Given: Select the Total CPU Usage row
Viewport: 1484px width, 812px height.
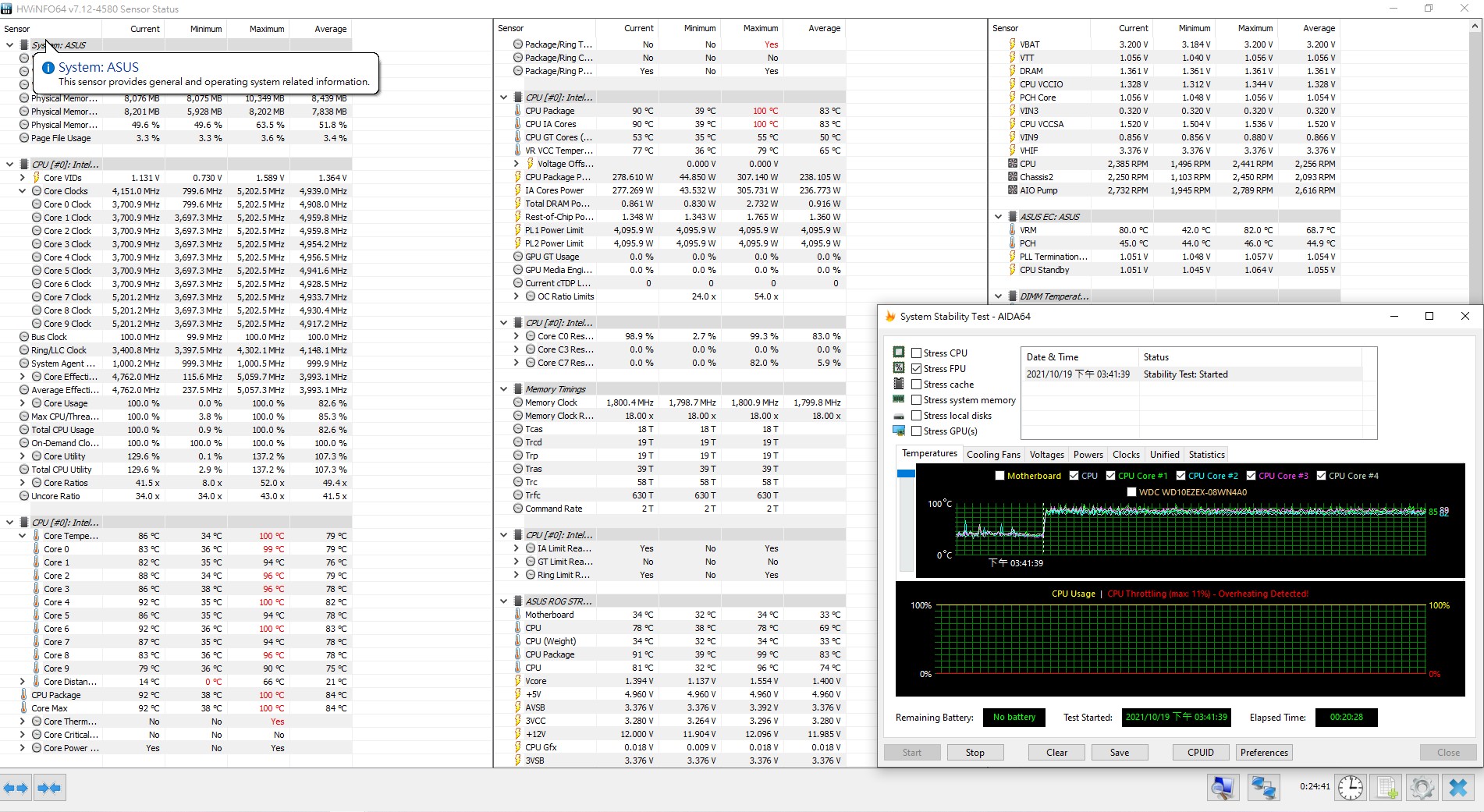Looking at the screenshot, I should (x=176, y=430).
